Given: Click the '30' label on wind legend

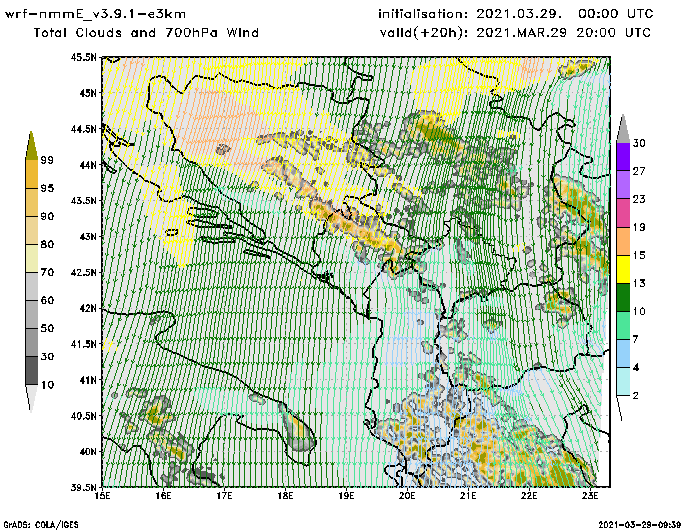Looking at the screenshot, I should coord(639,143).
